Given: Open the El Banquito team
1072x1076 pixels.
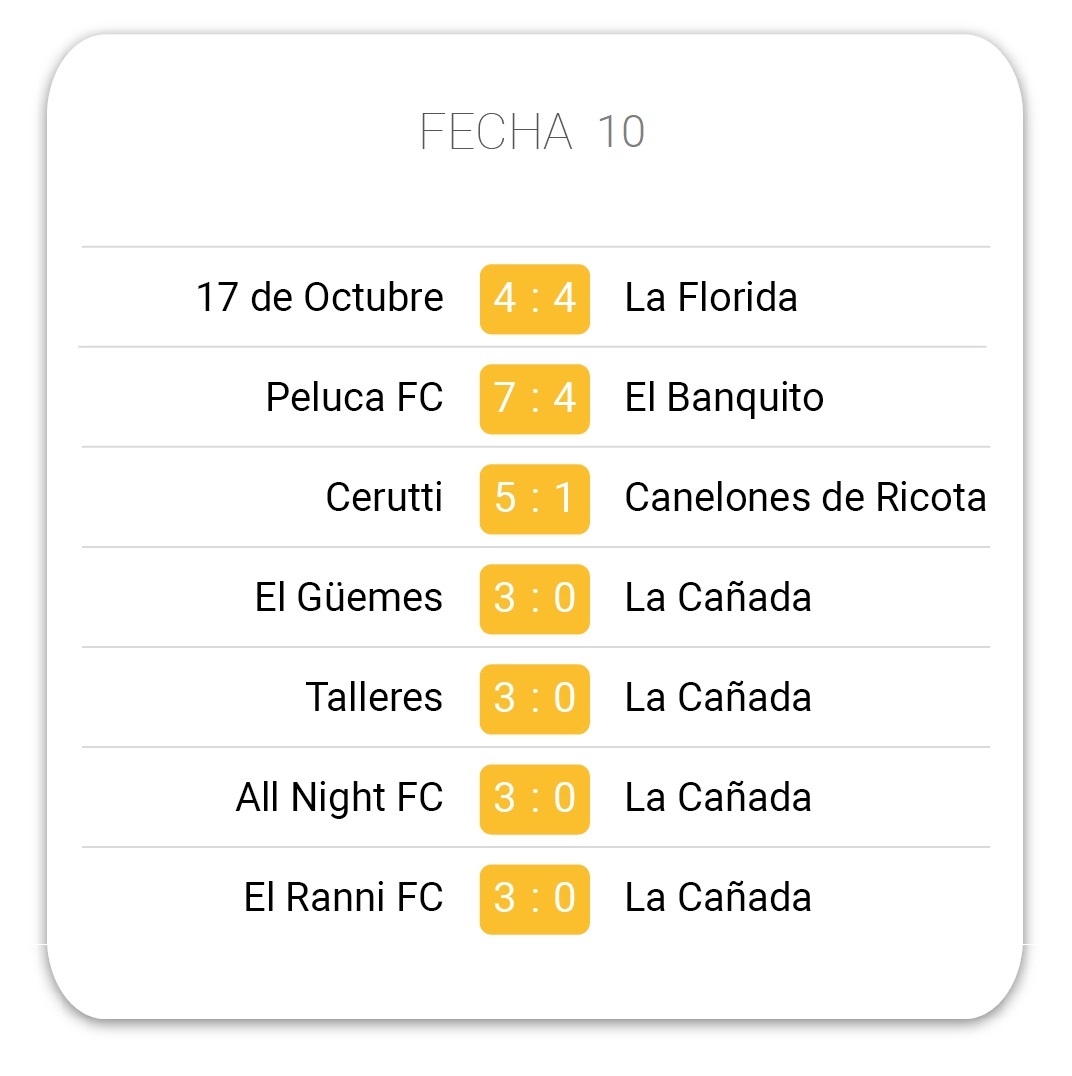Looking at the screenshot, I should (724, 398).
